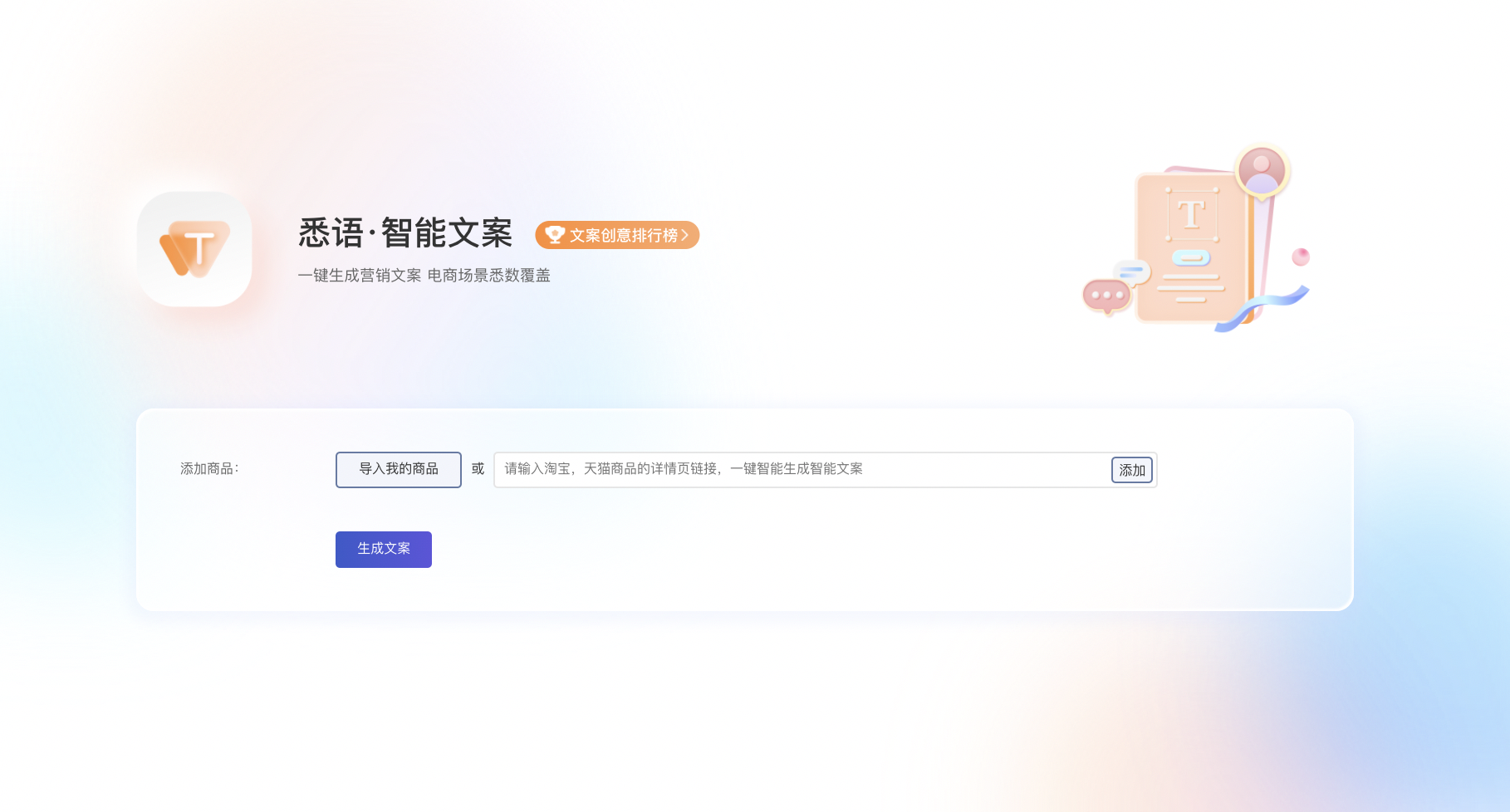Click the trophy icon in the ranking badge

555,235
